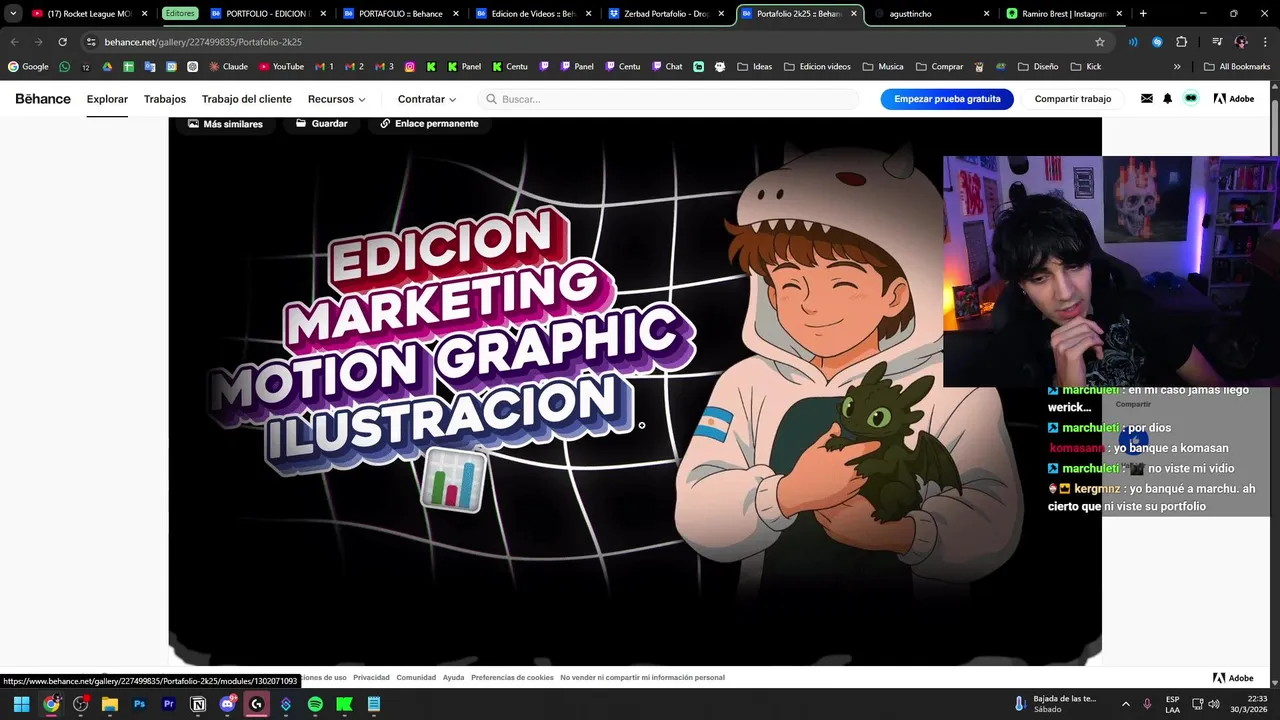
Task: Open a new browser tab
Action: [x=1143, y=14]
